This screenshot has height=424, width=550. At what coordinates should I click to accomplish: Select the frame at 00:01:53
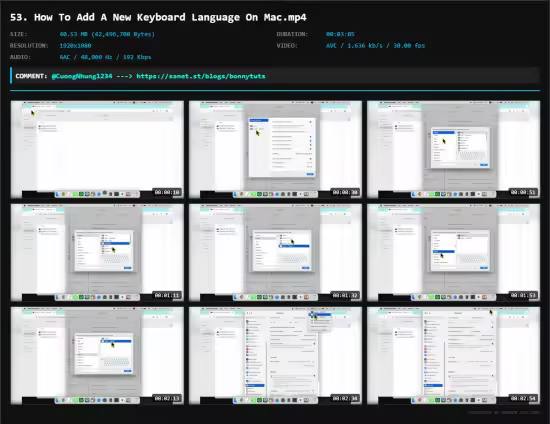tap(454, 253)
